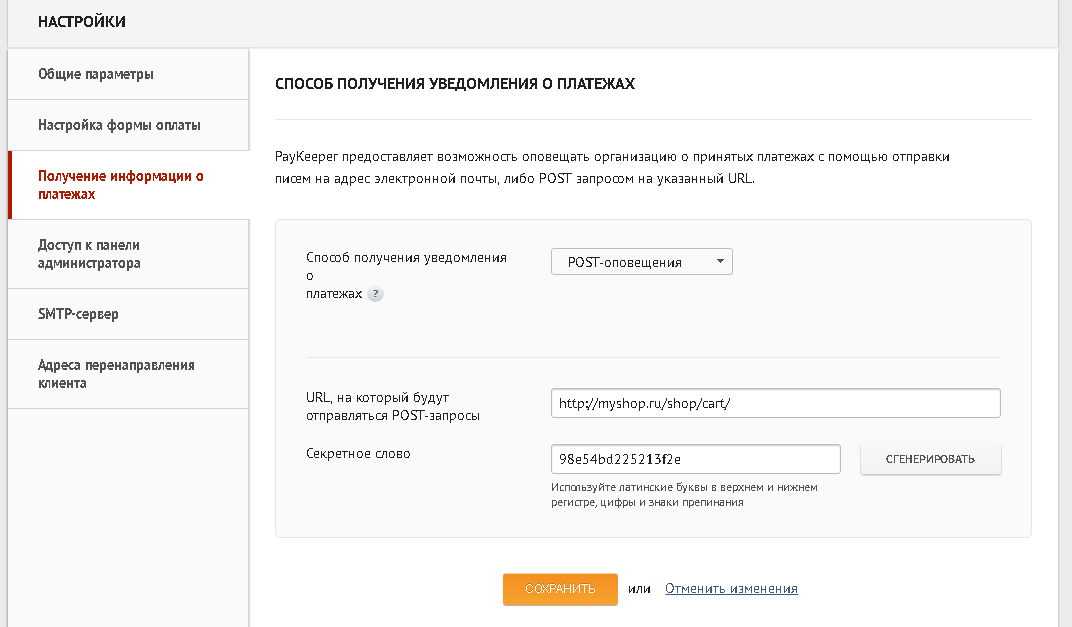Switch to the SMTP-сервер settings
The image size is (1072, 627).
(78, 314)
